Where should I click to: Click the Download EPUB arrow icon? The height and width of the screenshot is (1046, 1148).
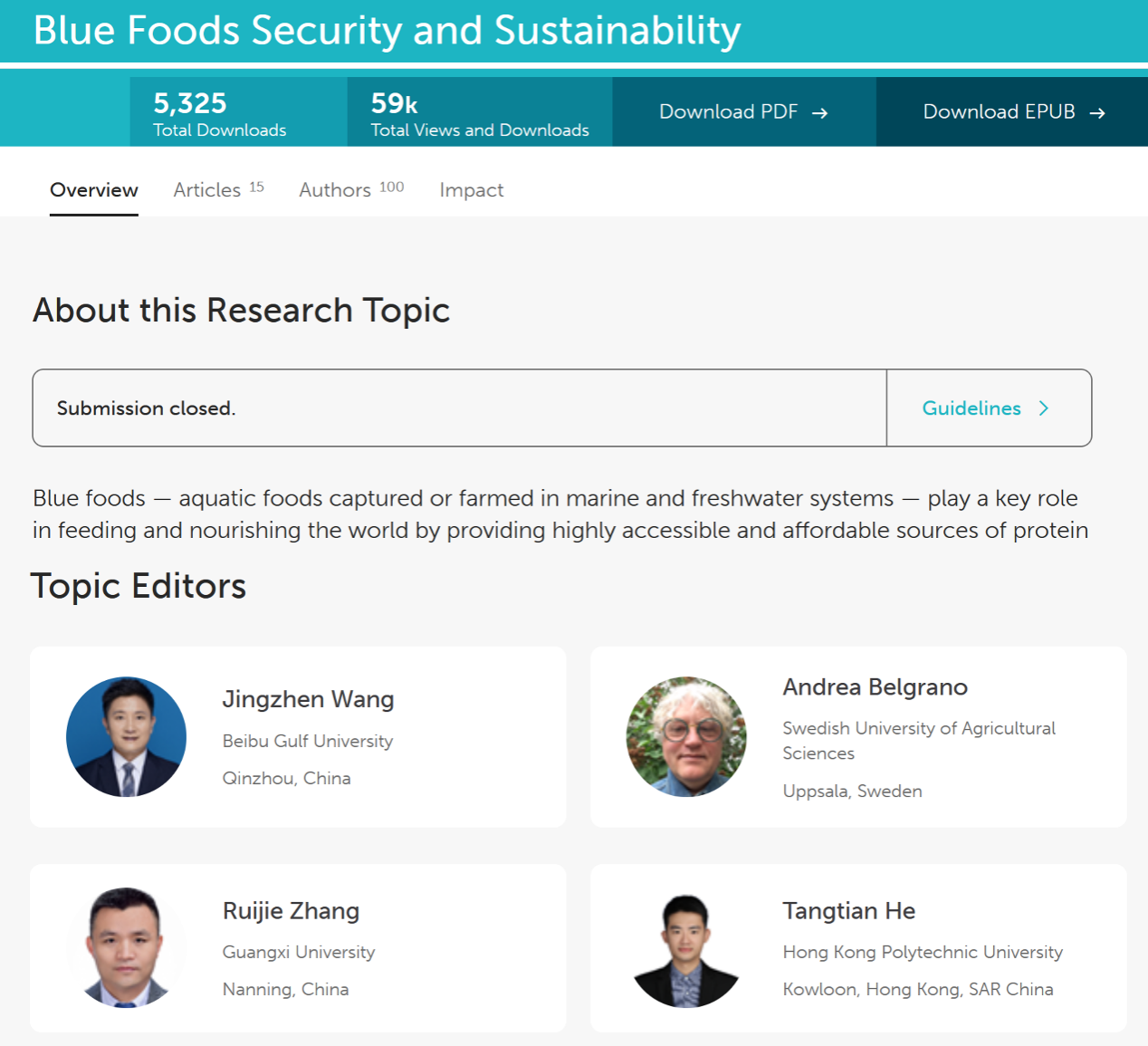[1097, 113]
